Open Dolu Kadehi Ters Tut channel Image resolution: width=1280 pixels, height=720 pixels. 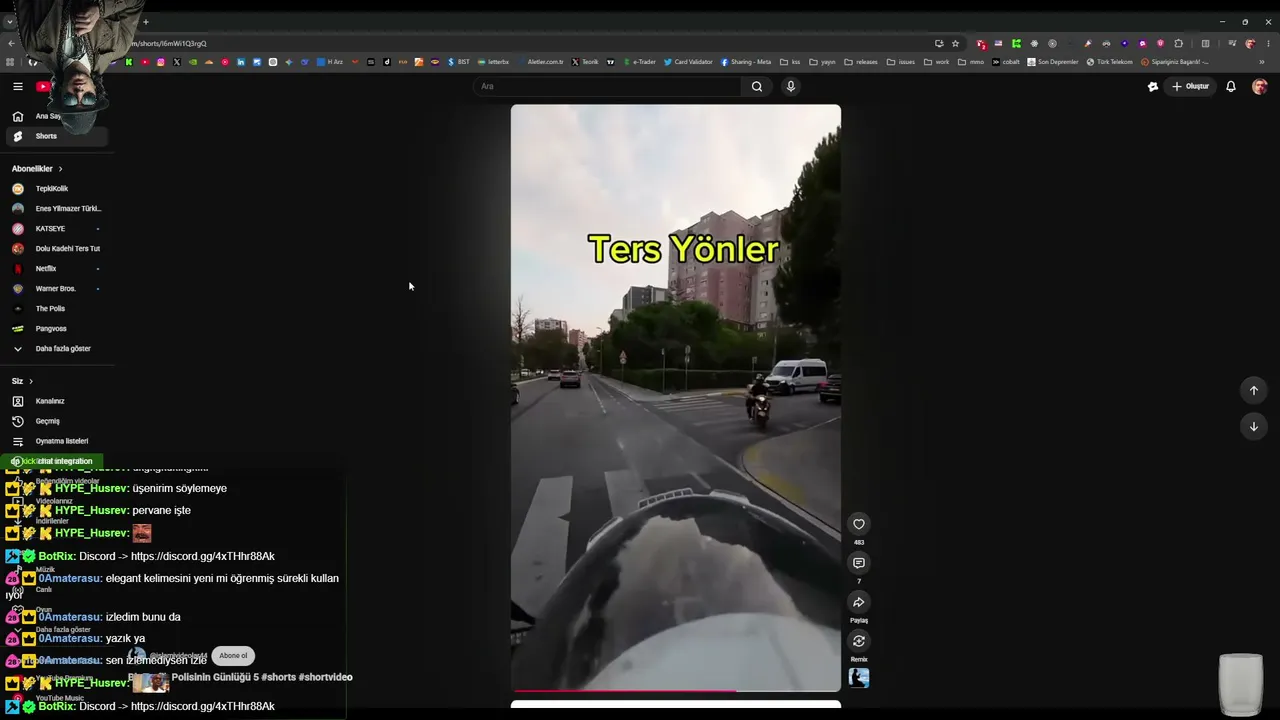[x=56, y=249]
